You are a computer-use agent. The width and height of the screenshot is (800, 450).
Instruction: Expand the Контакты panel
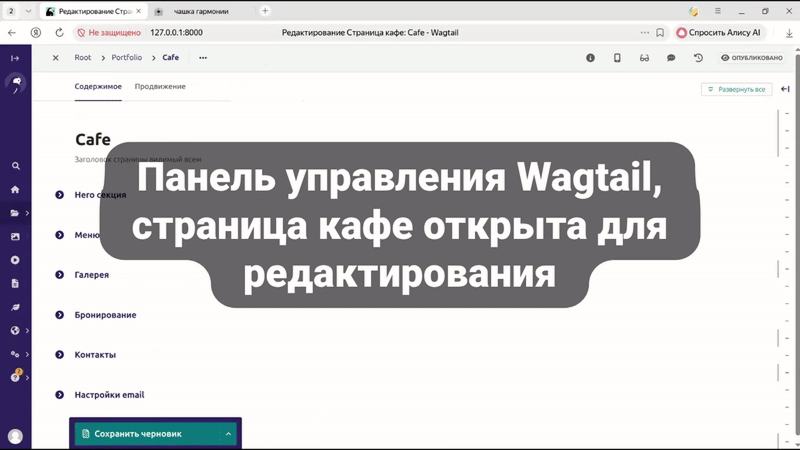(60, 355)
